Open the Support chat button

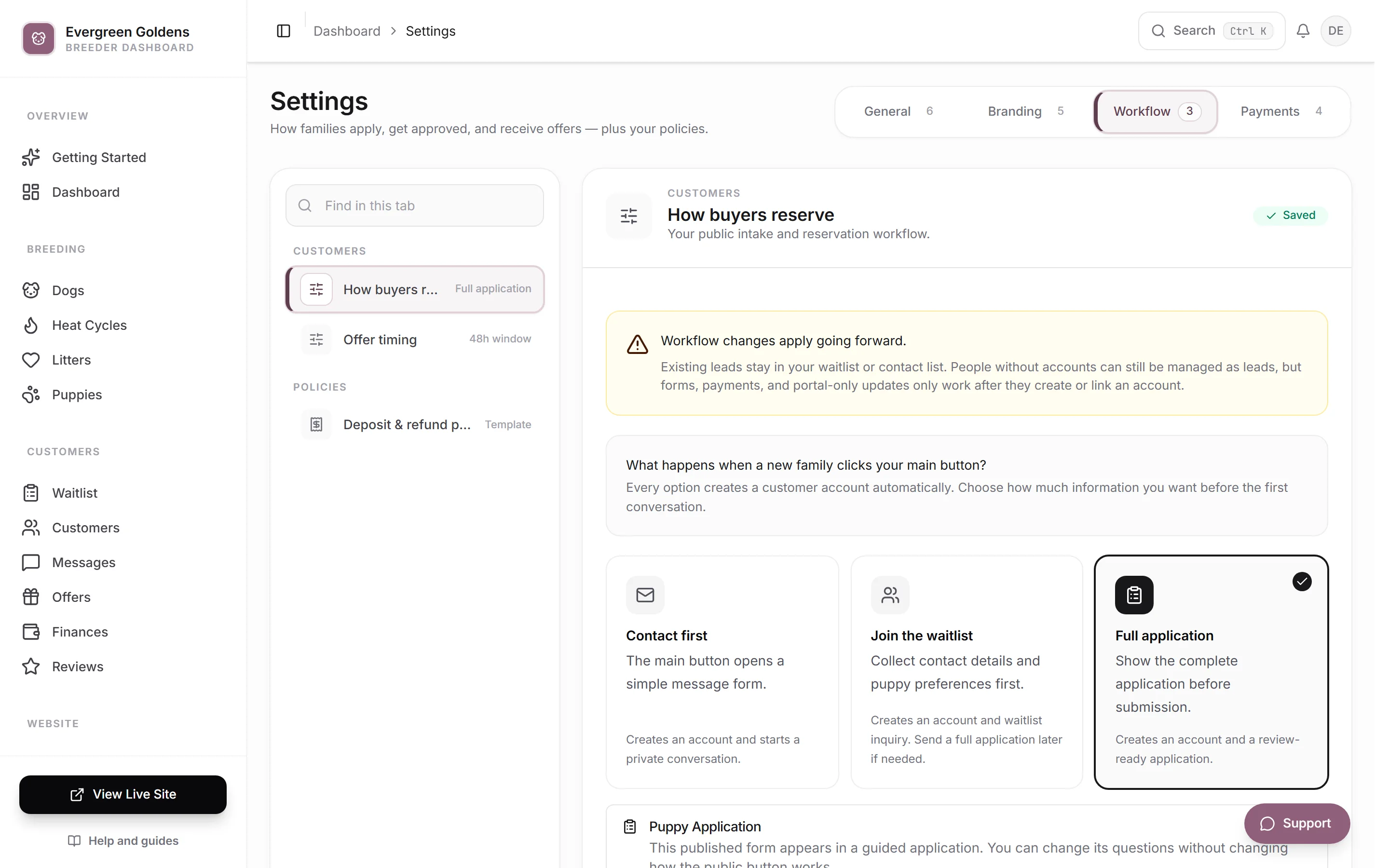coord(1296,823)
